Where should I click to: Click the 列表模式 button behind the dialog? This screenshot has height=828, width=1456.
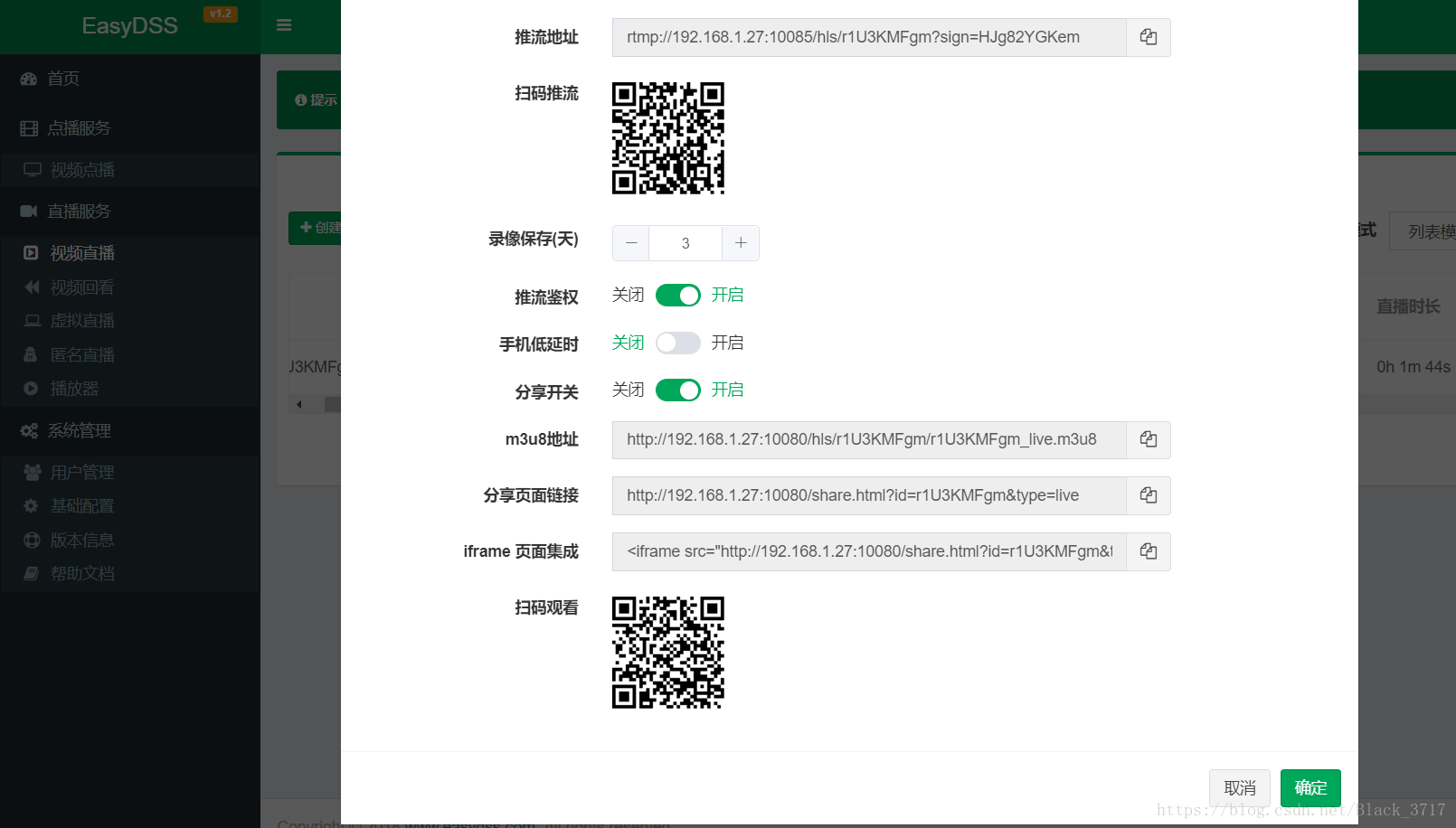tap(1423, 231)
